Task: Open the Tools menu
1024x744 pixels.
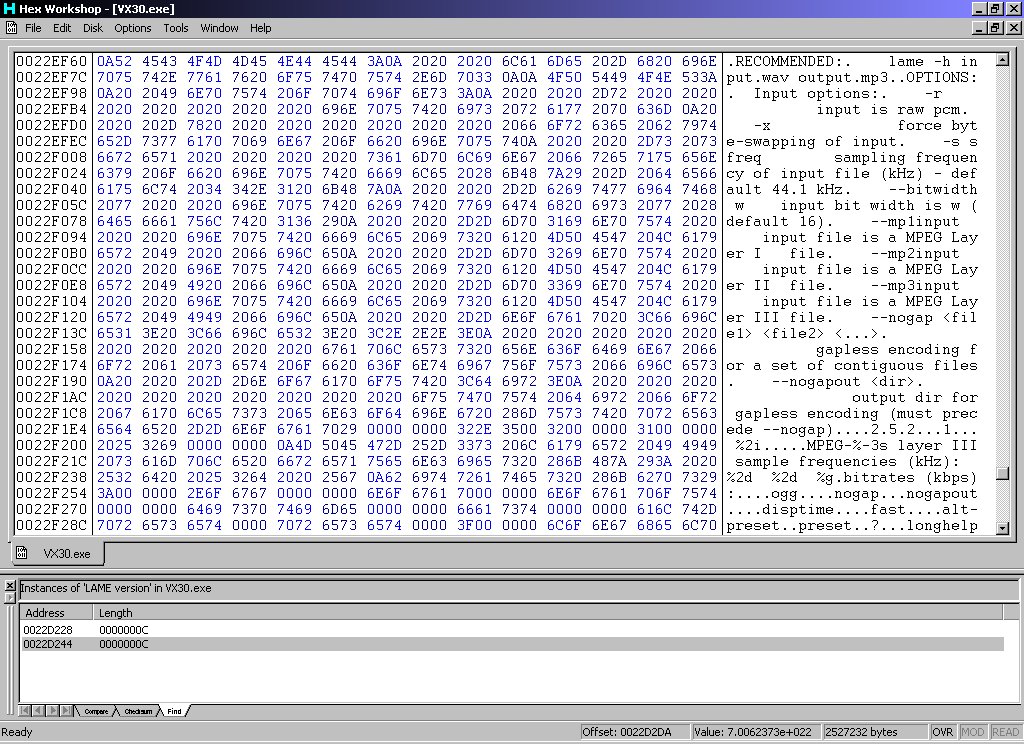Action: [176, 28]
